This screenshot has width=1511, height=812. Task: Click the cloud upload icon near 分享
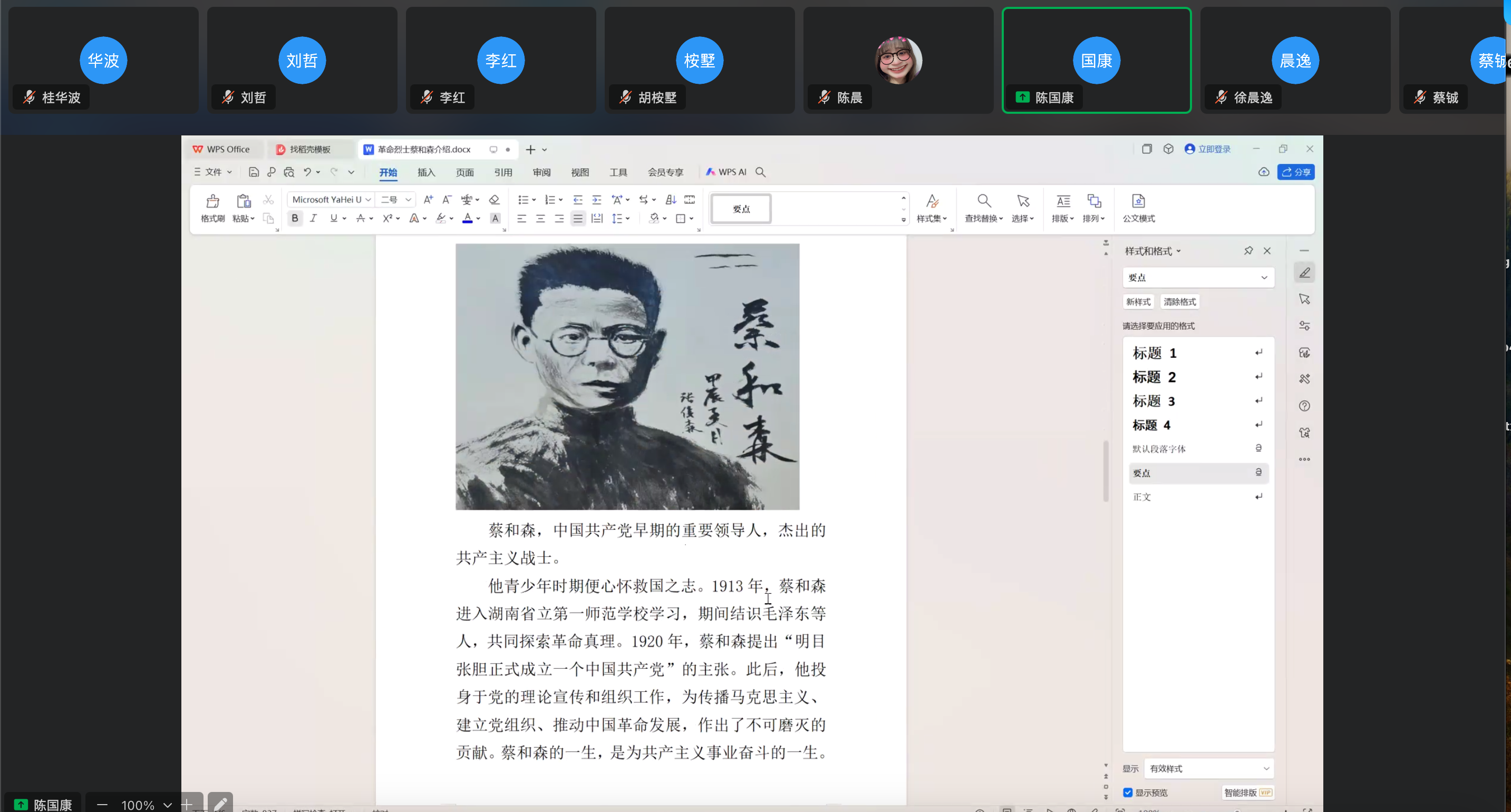point(1263,172)
